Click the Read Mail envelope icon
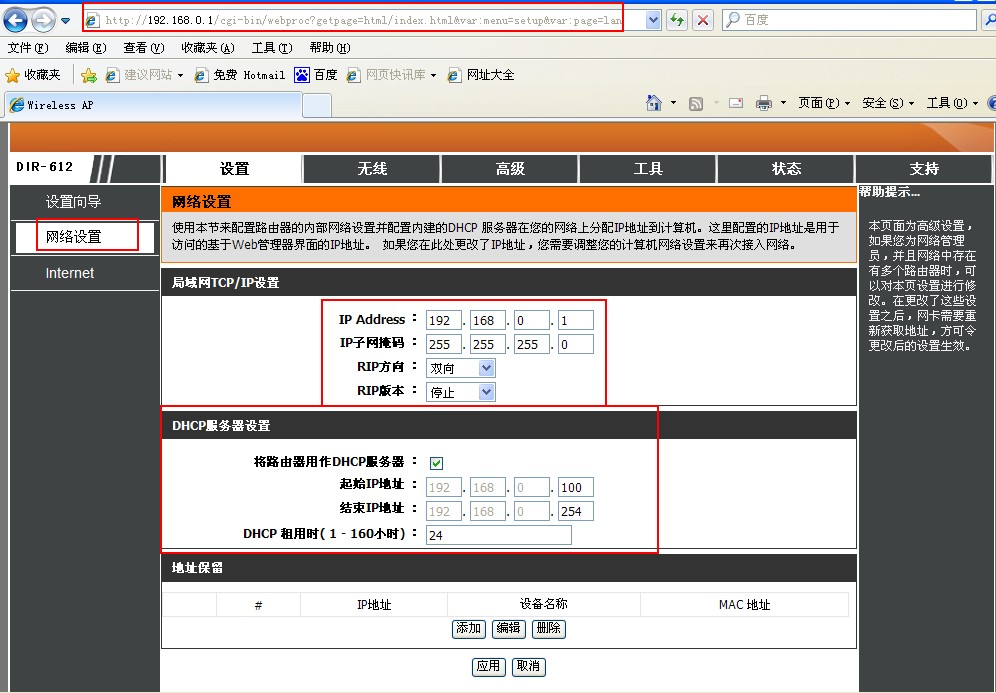Viewport: 996px width, 693px height. click(736, 103)
